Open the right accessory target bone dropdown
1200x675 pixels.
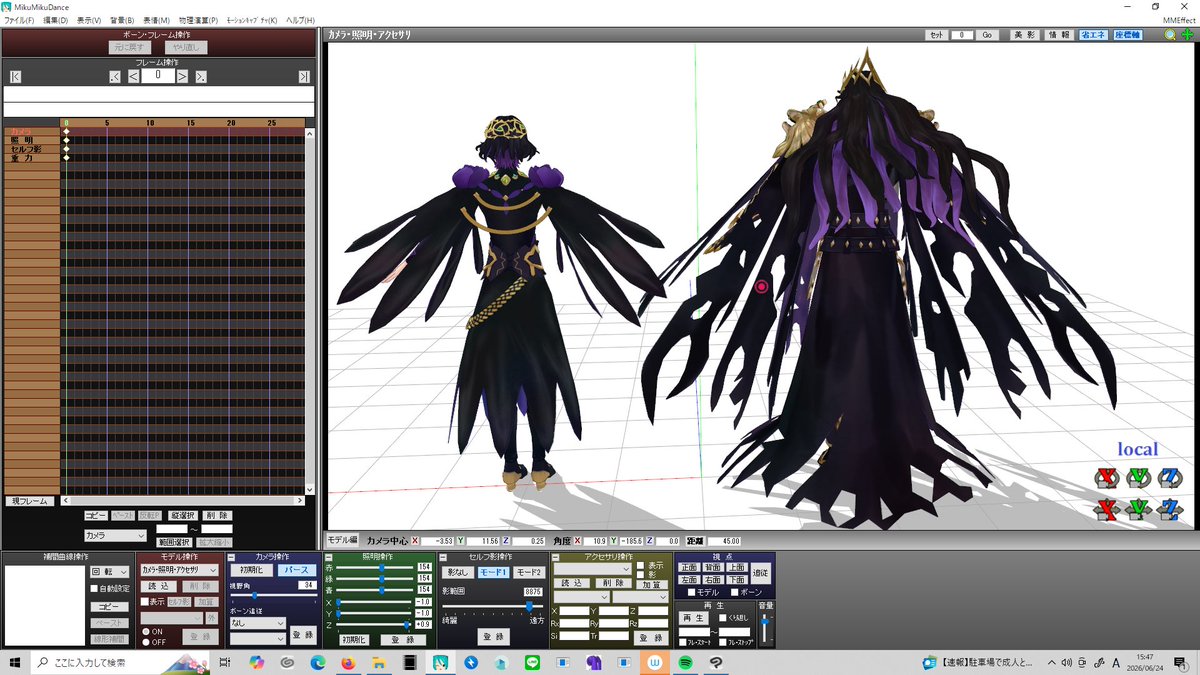tap(640, 596)
